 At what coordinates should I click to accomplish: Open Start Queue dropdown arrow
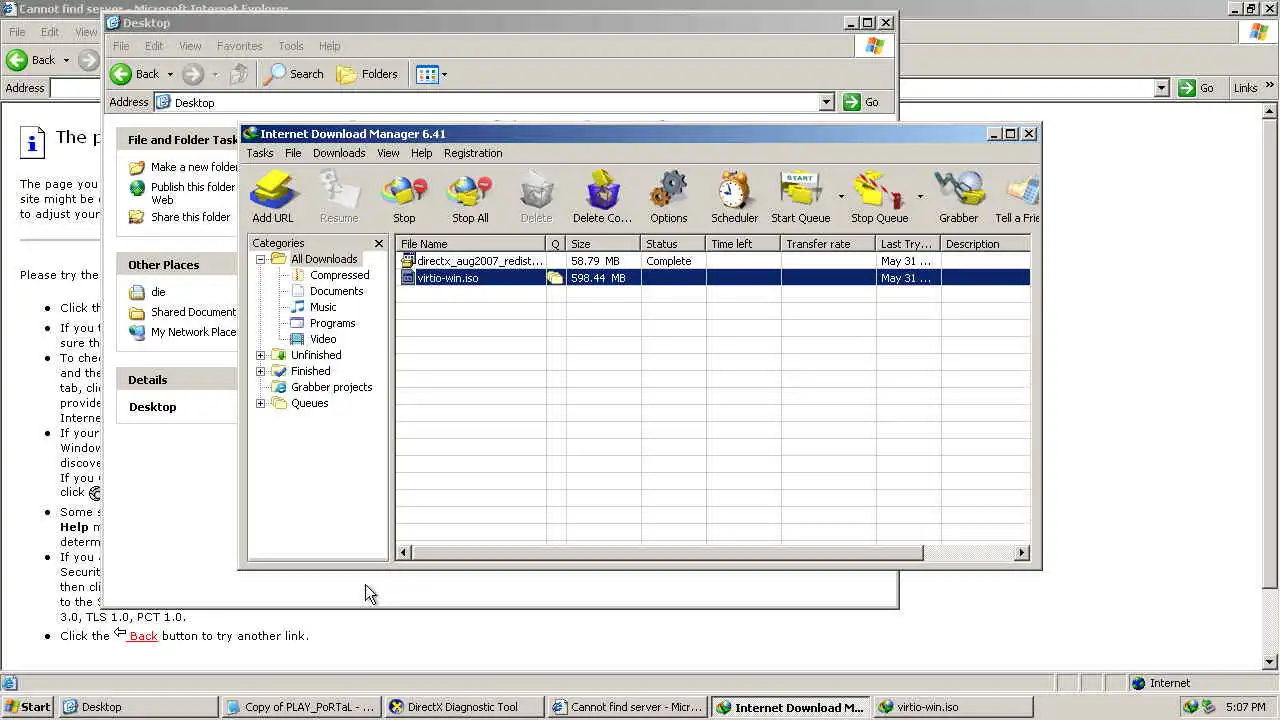point(841,197)
